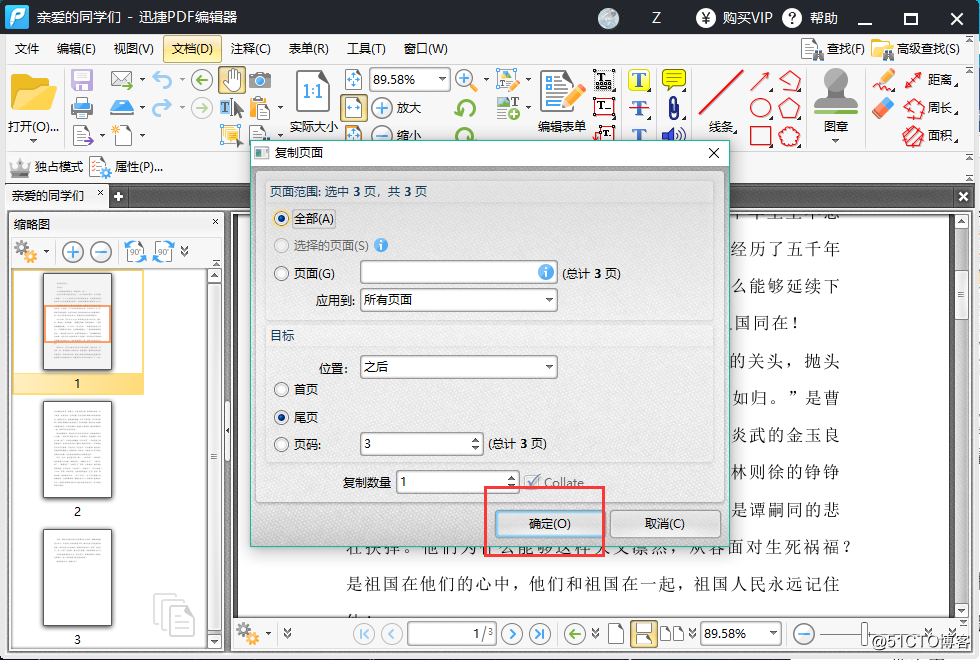Click the save floppy disk icon
The height and width of the screenshot is (660, 980).
coord(82,80)
